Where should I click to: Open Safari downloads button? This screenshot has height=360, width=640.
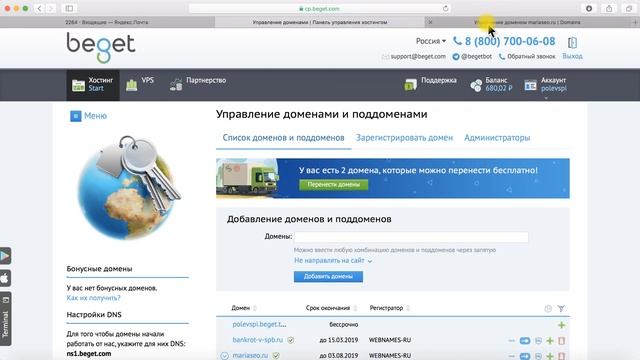589,8
